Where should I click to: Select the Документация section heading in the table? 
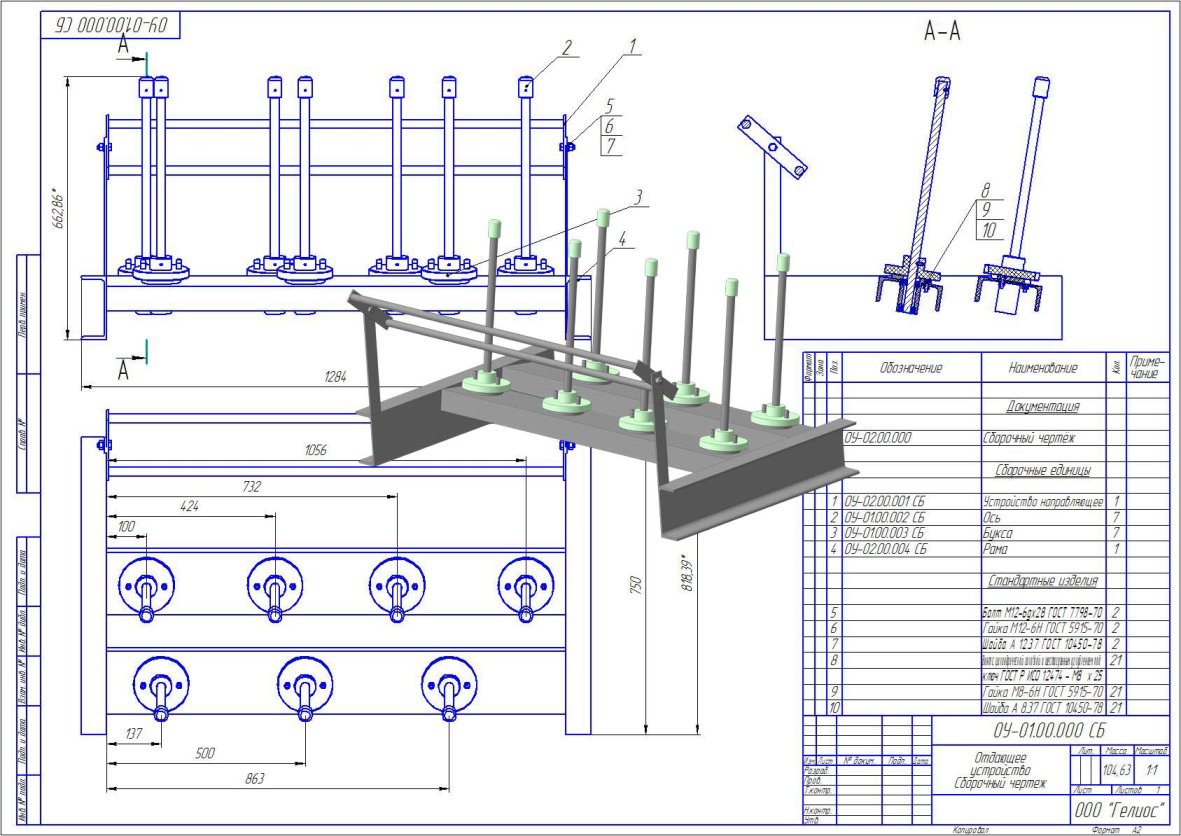[1043, 407]
